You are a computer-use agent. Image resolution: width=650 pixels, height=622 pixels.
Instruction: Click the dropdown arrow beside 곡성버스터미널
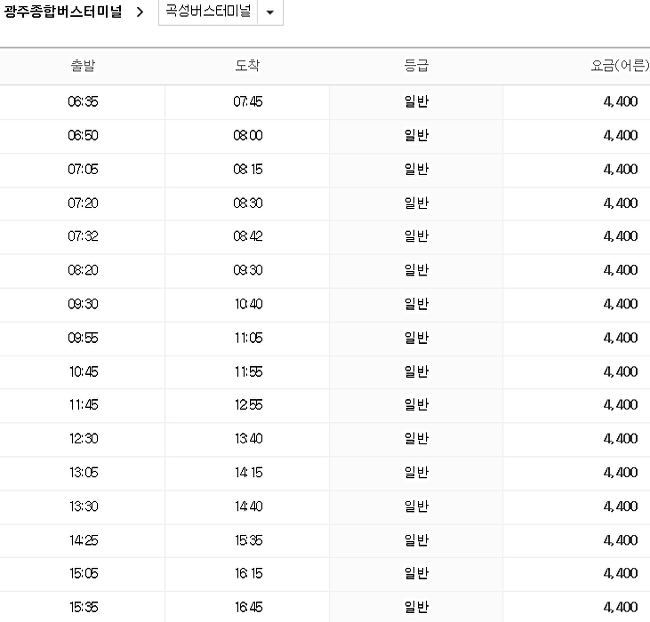270,12
